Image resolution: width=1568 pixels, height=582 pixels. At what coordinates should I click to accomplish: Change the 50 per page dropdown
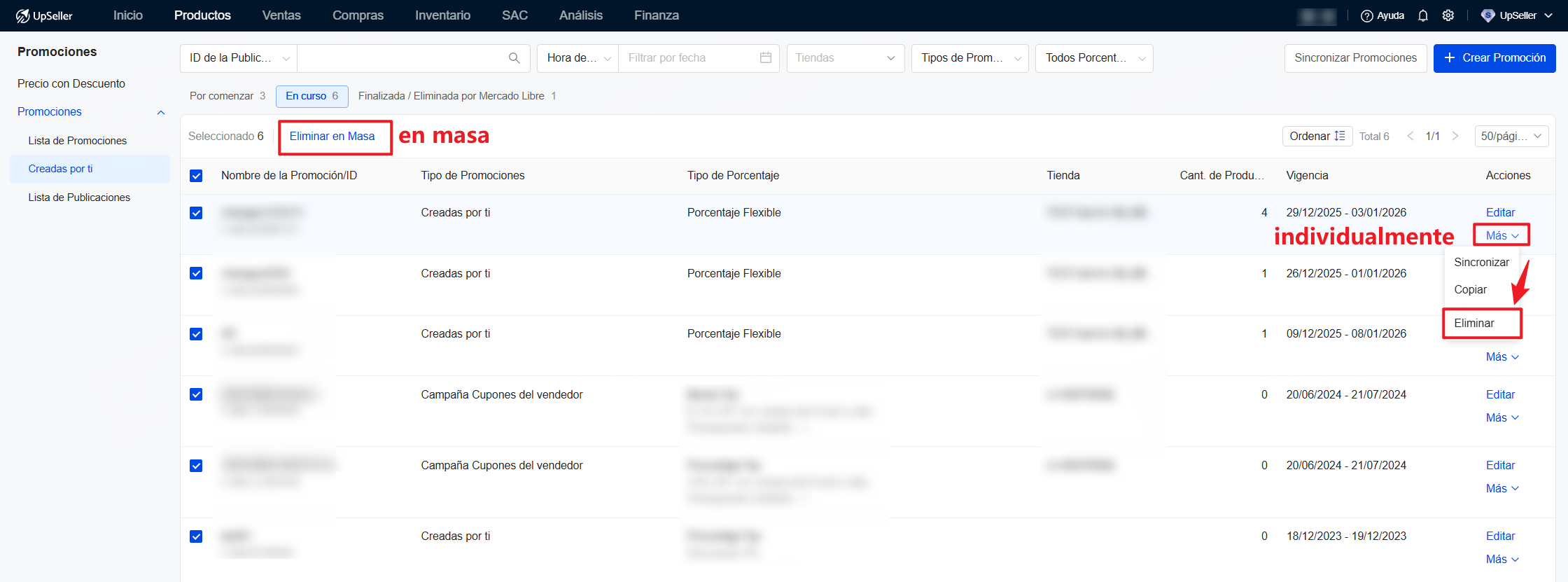point(1511,136)
